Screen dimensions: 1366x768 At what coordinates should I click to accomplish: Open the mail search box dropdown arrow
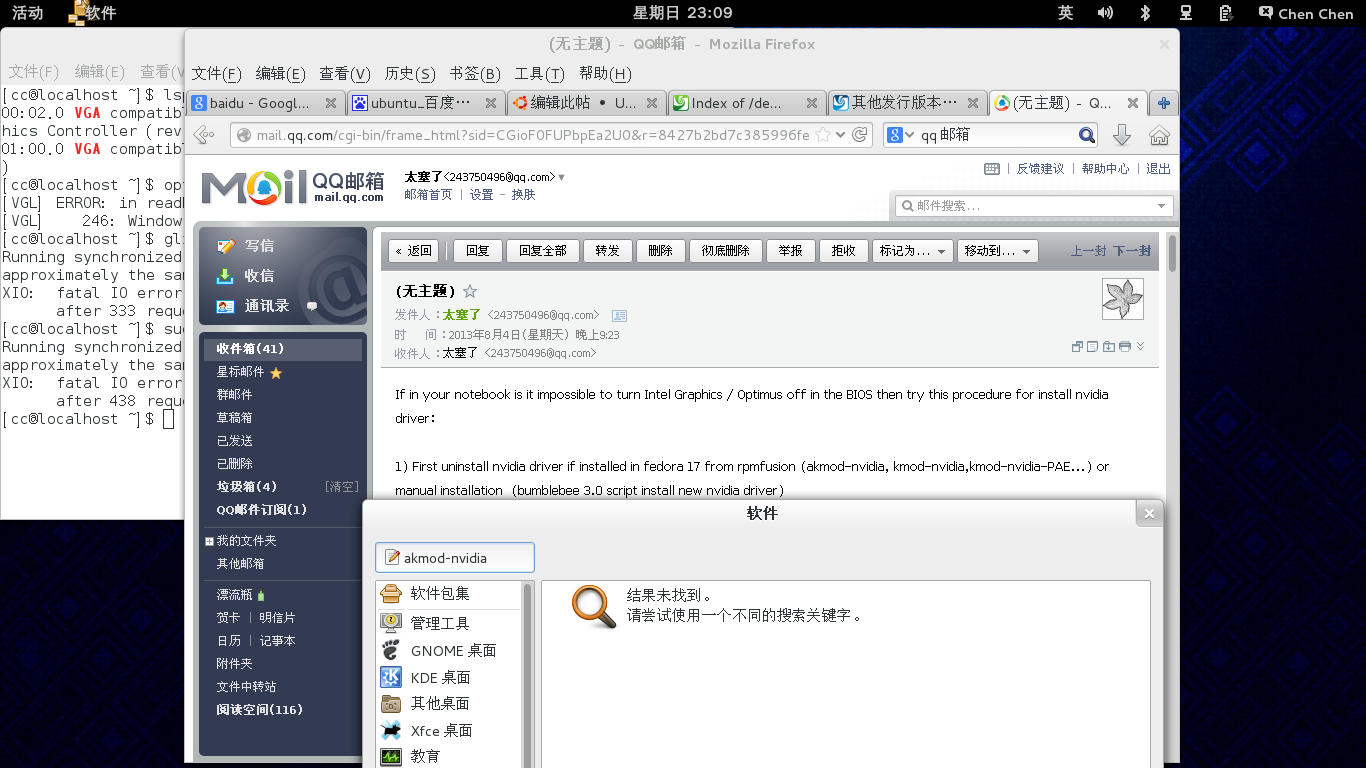[x=1161, y=206]
